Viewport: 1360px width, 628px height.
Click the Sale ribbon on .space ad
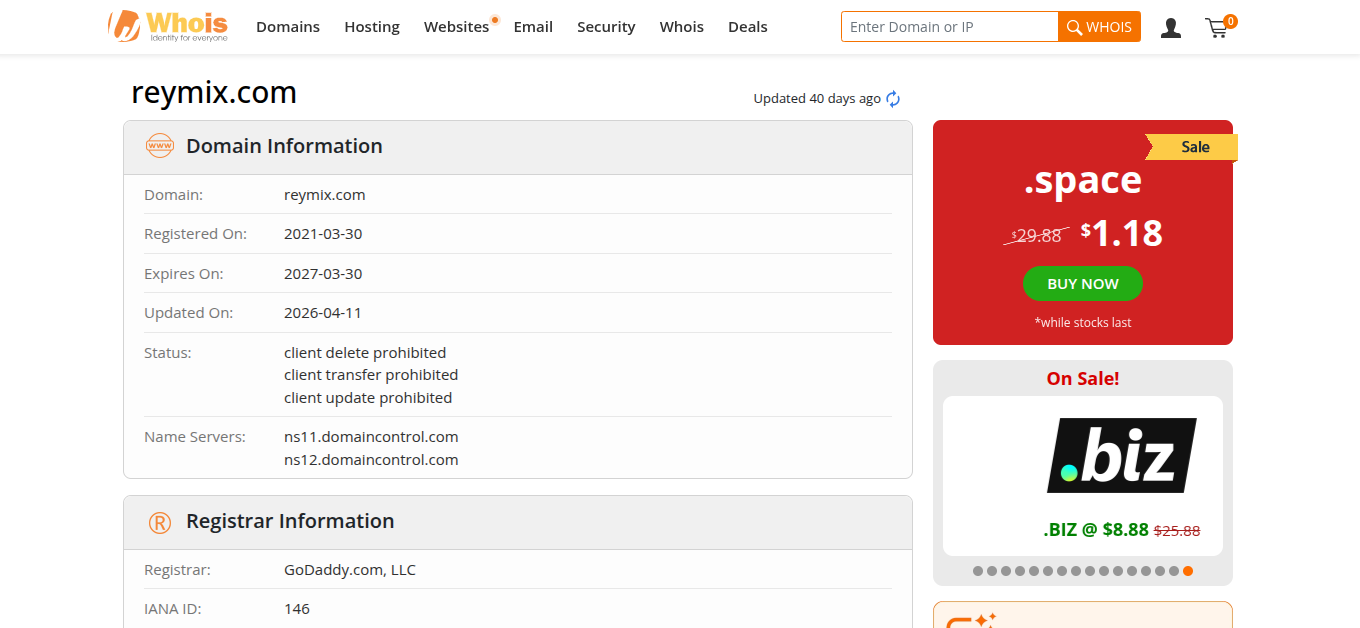point(1192,147)
